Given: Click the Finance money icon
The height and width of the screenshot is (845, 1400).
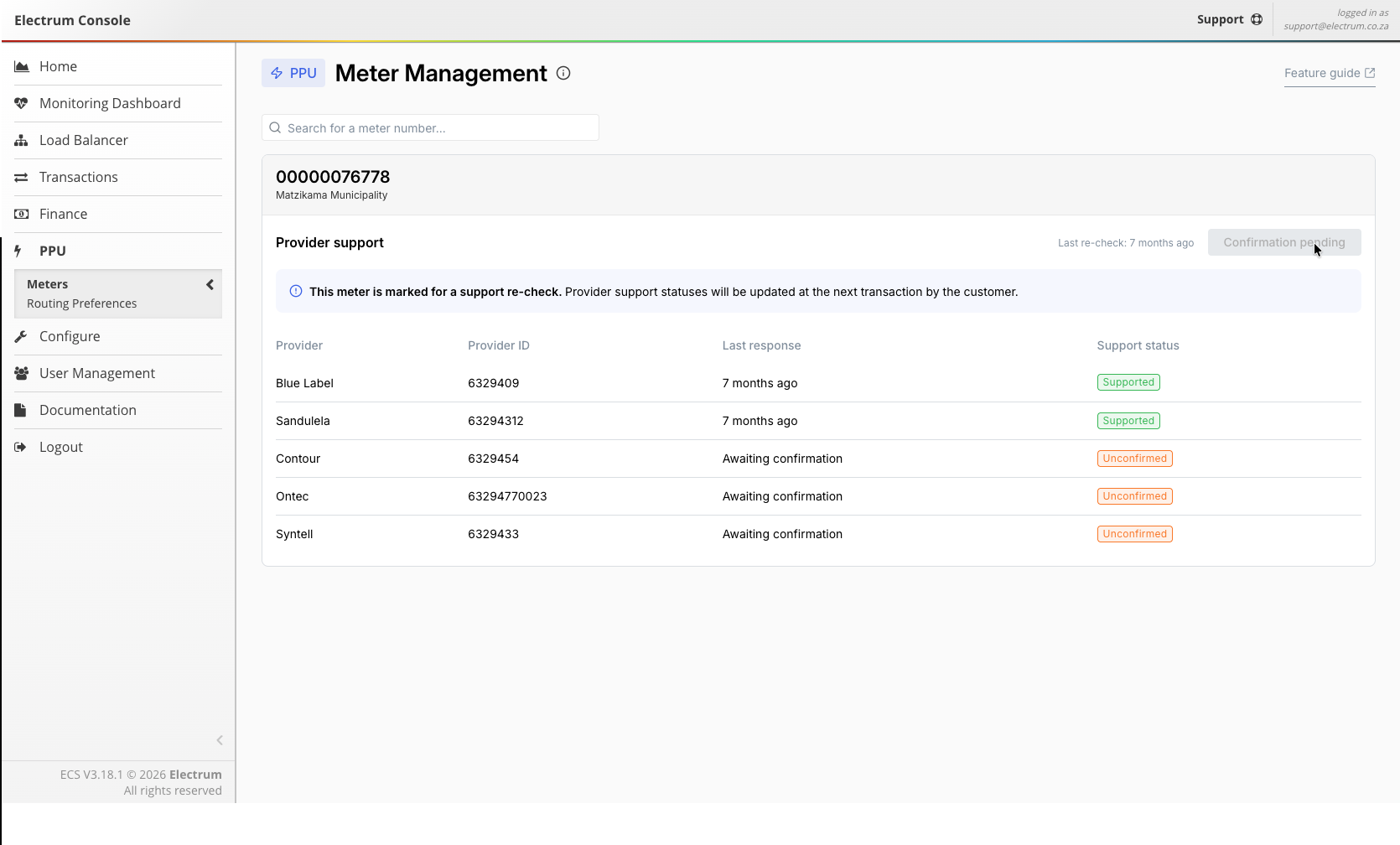Looking at the screenshot, I should (x=22, y=214).
